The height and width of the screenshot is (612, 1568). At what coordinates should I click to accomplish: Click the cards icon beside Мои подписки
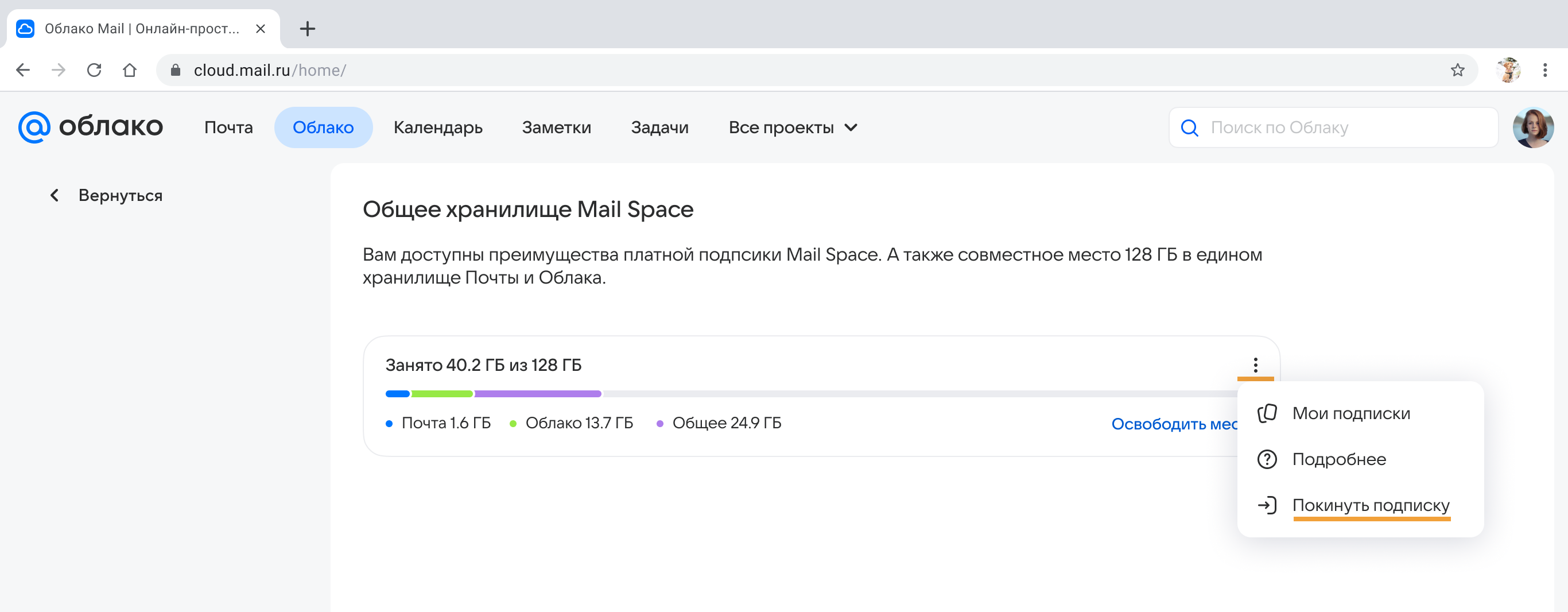coord(1267,413)
